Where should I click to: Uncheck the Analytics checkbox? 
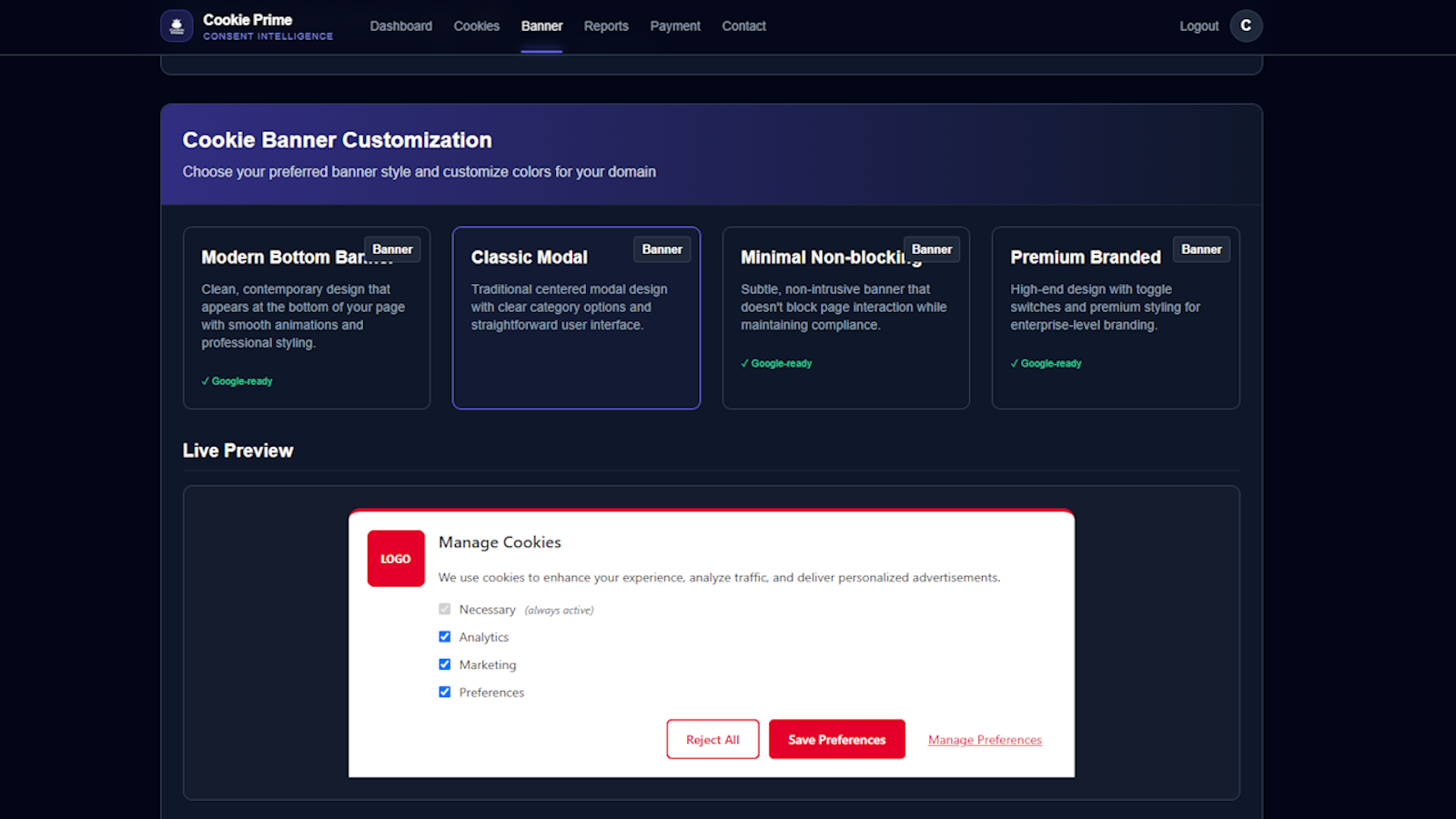pyautogui.click(x=445, y=637)
